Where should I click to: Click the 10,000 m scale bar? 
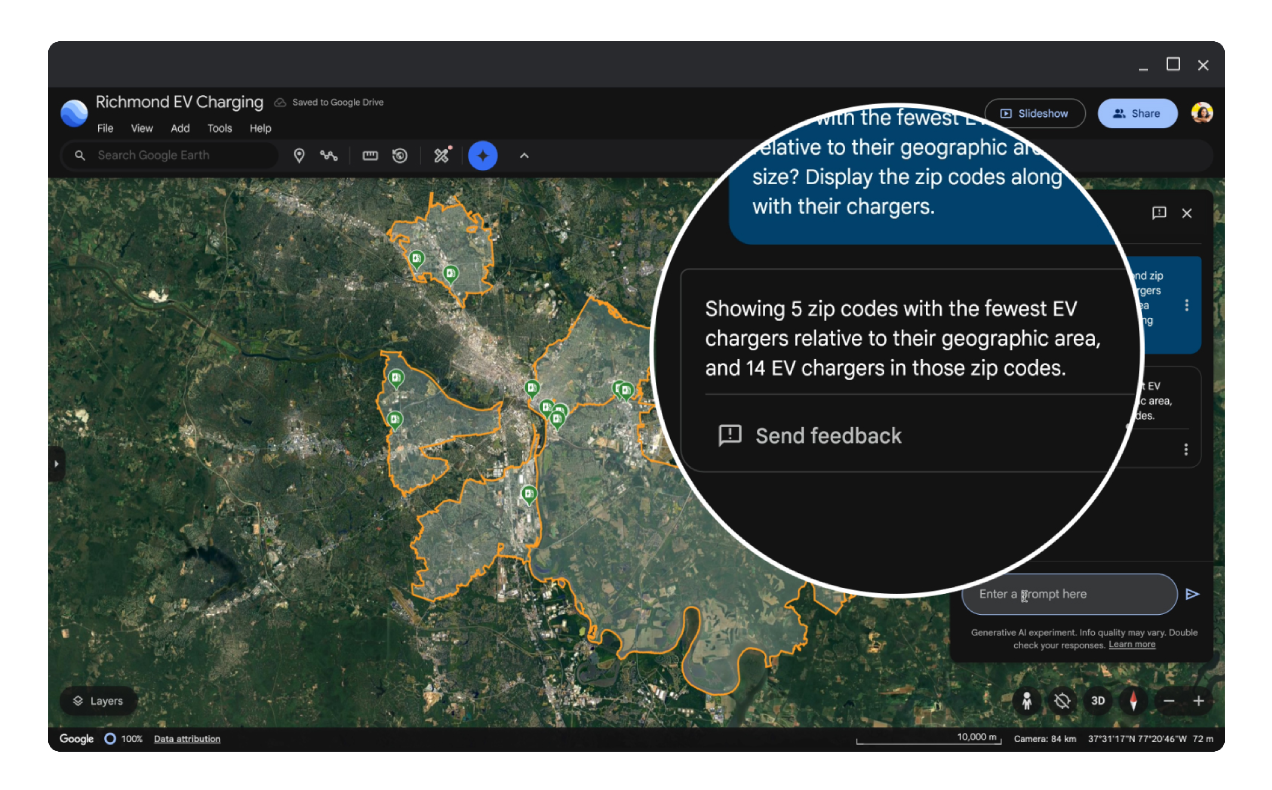click(928, 739)
